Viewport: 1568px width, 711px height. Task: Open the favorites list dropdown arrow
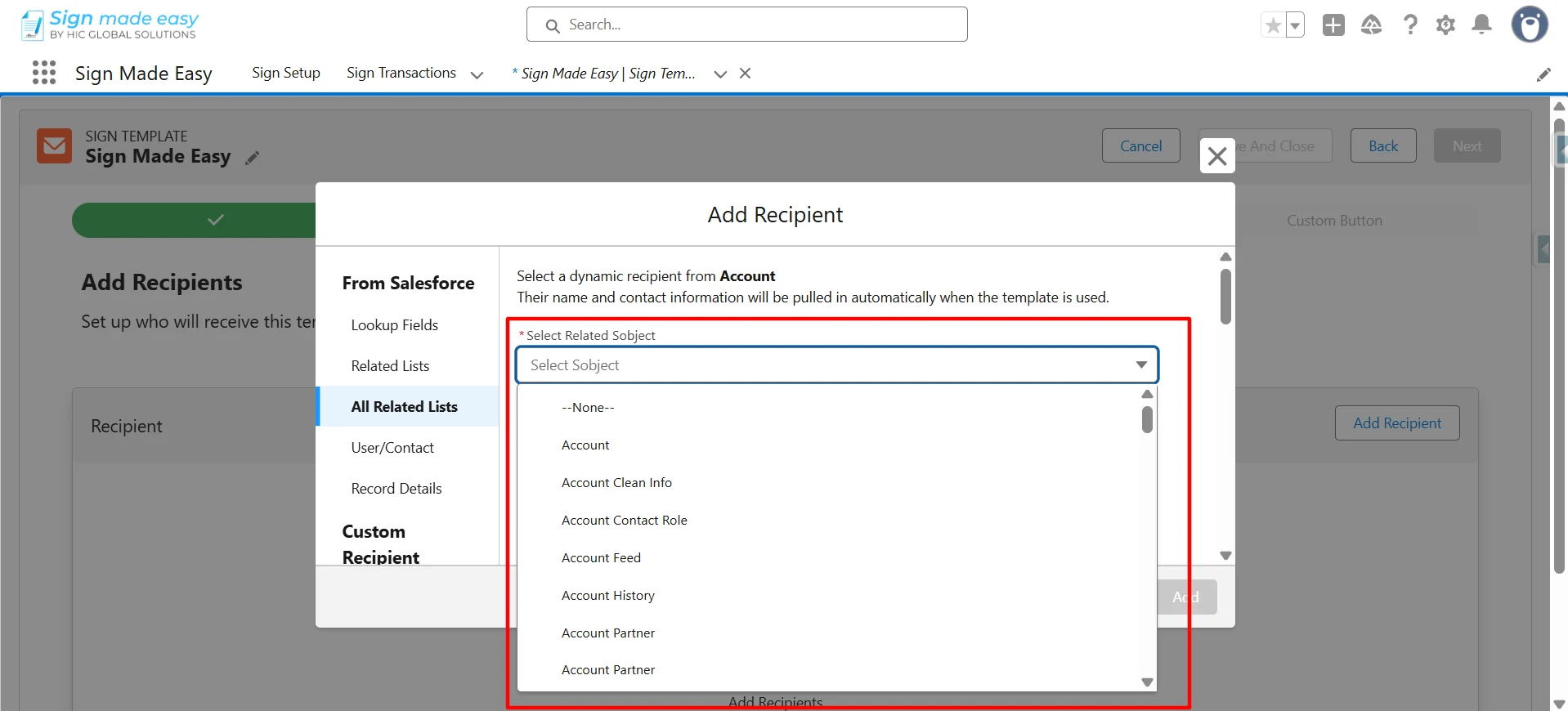click(x=1295, y=25)
